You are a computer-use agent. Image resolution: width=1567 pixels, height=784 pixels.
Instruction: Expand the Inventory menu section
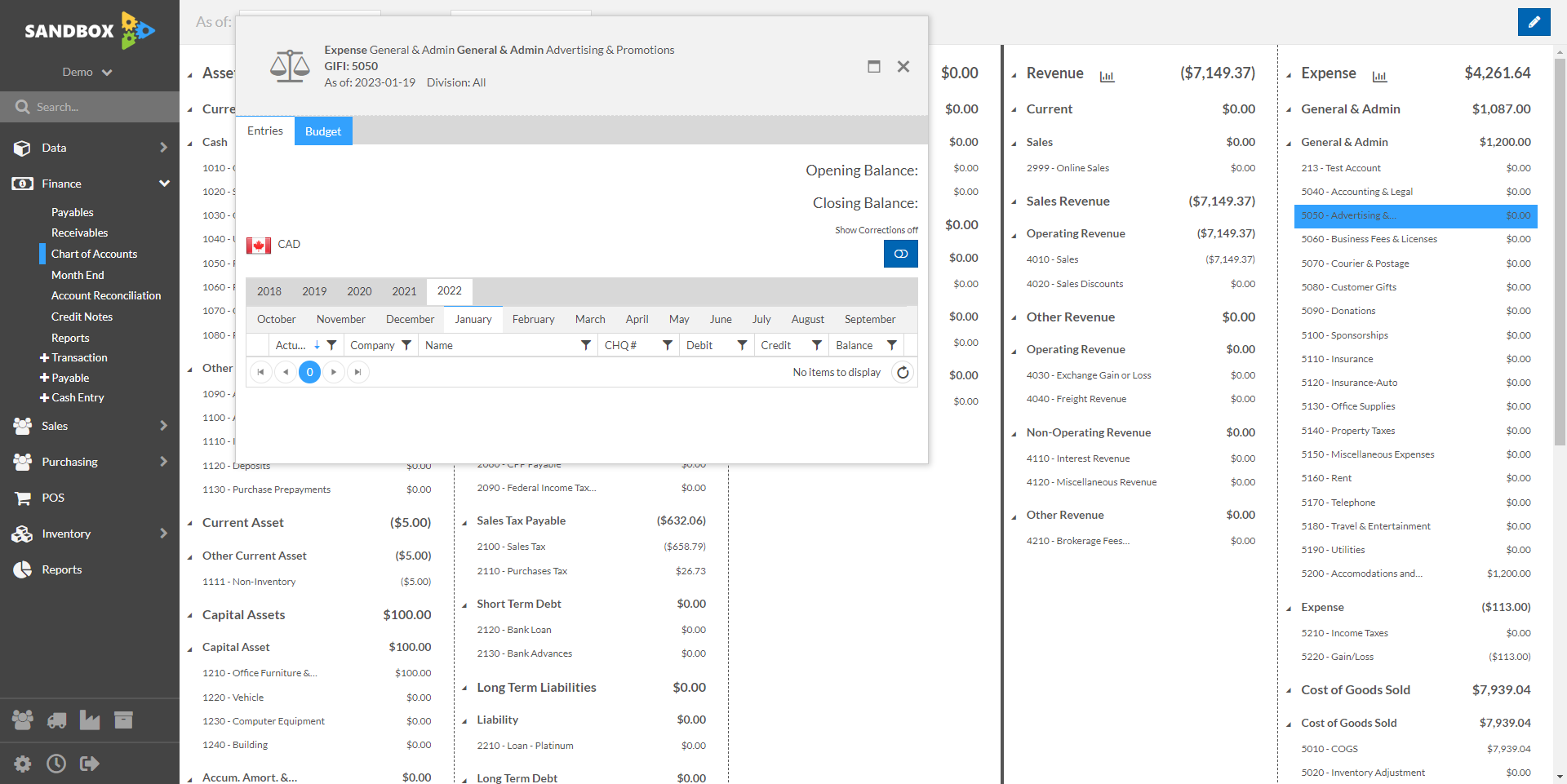point(163,534)
